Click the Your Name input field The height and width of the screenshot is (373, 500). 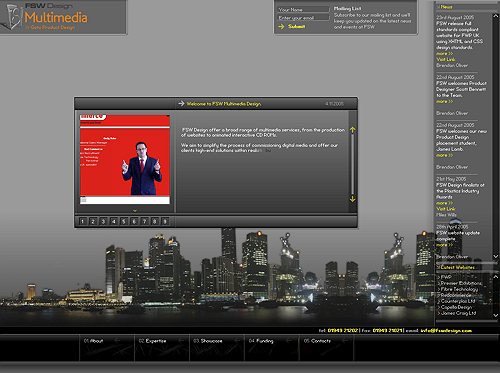tap(303, 9)
